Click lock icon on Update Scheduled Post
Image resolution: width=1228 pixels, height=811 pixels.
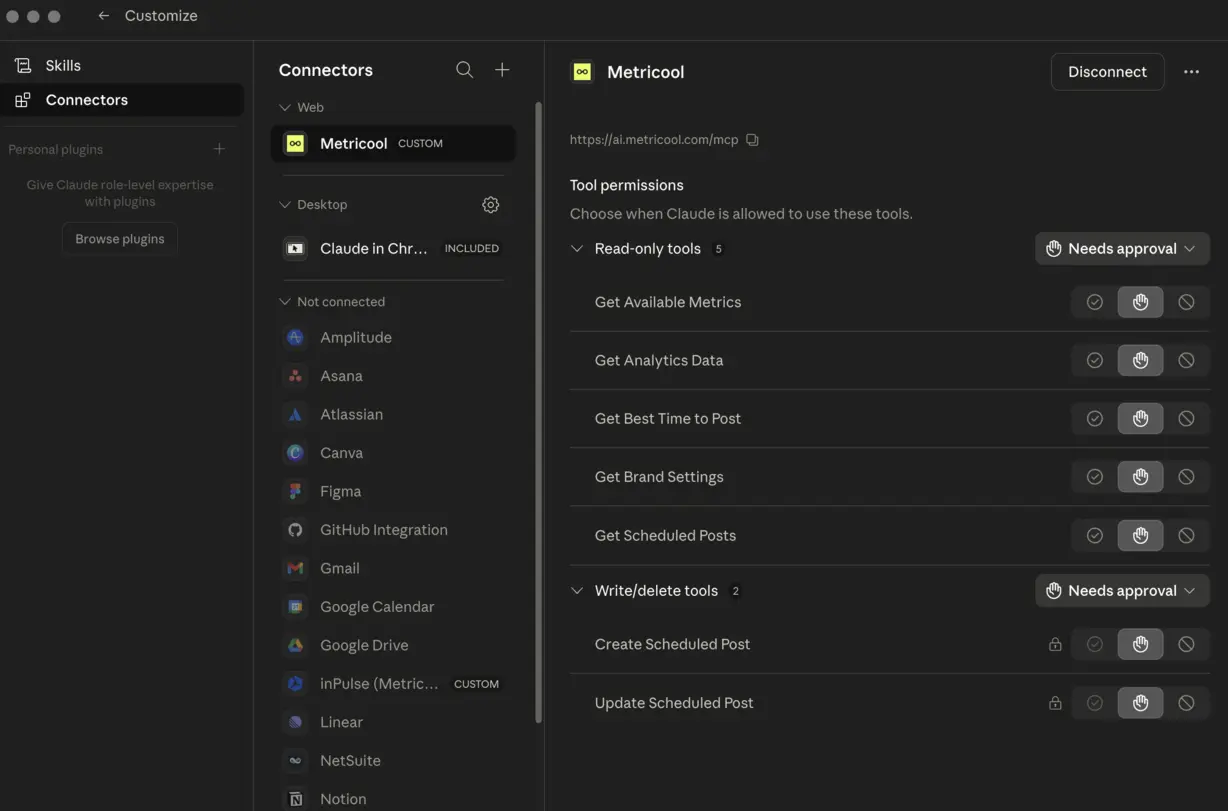1055,703
